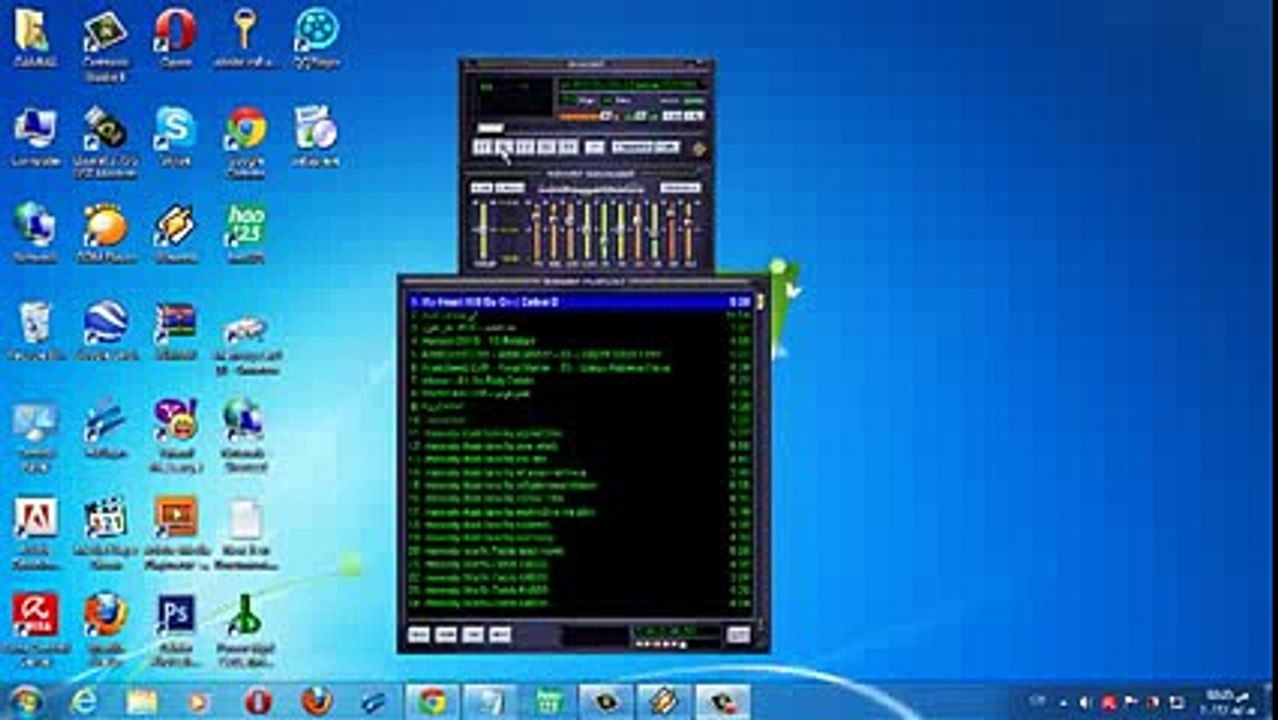Open the Adobe Photoshop desktop shortcut
Screen dimensions: 1278x720
(176, 628)
